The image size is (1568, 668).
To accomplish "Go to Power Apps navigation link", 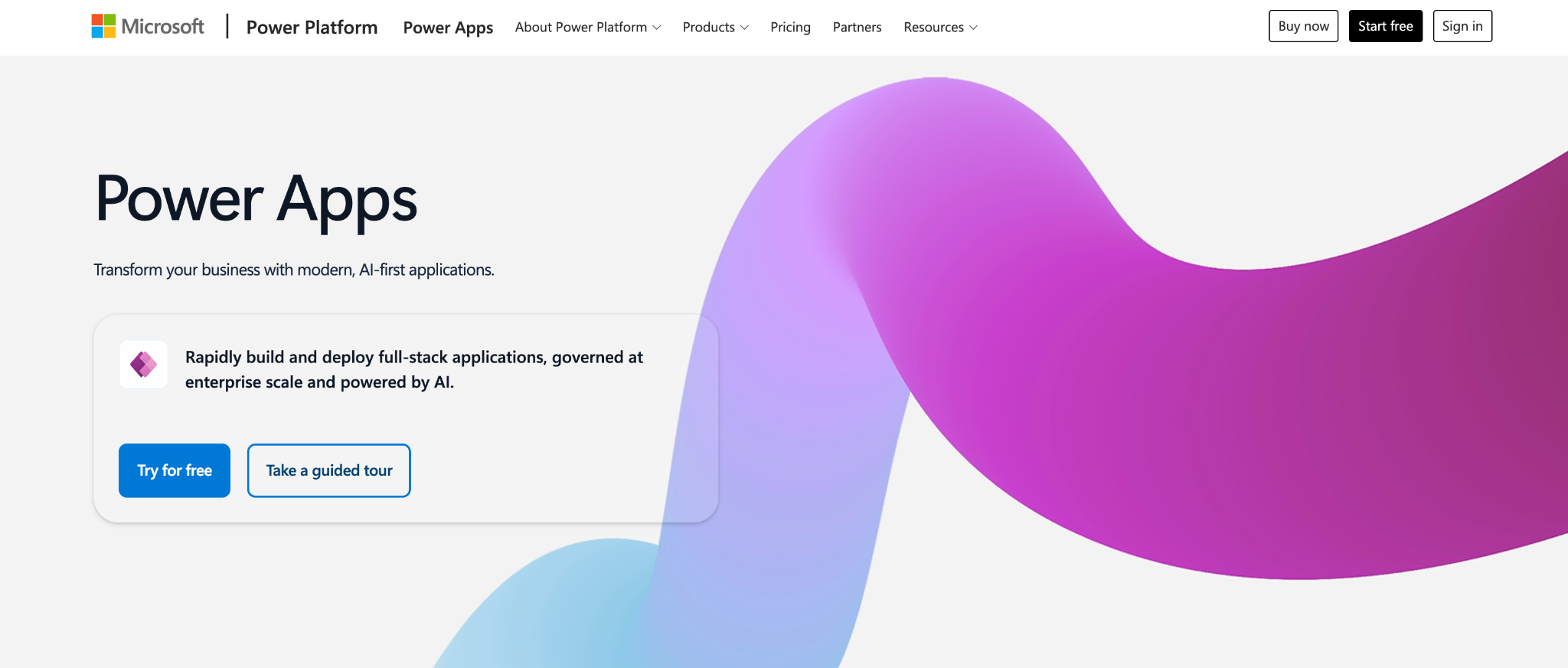I will (448, 27).
